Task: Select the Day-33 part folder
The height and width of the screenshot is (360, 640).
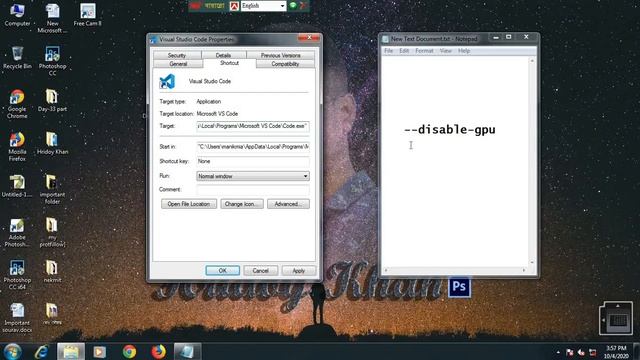Action: click(52, 100)
